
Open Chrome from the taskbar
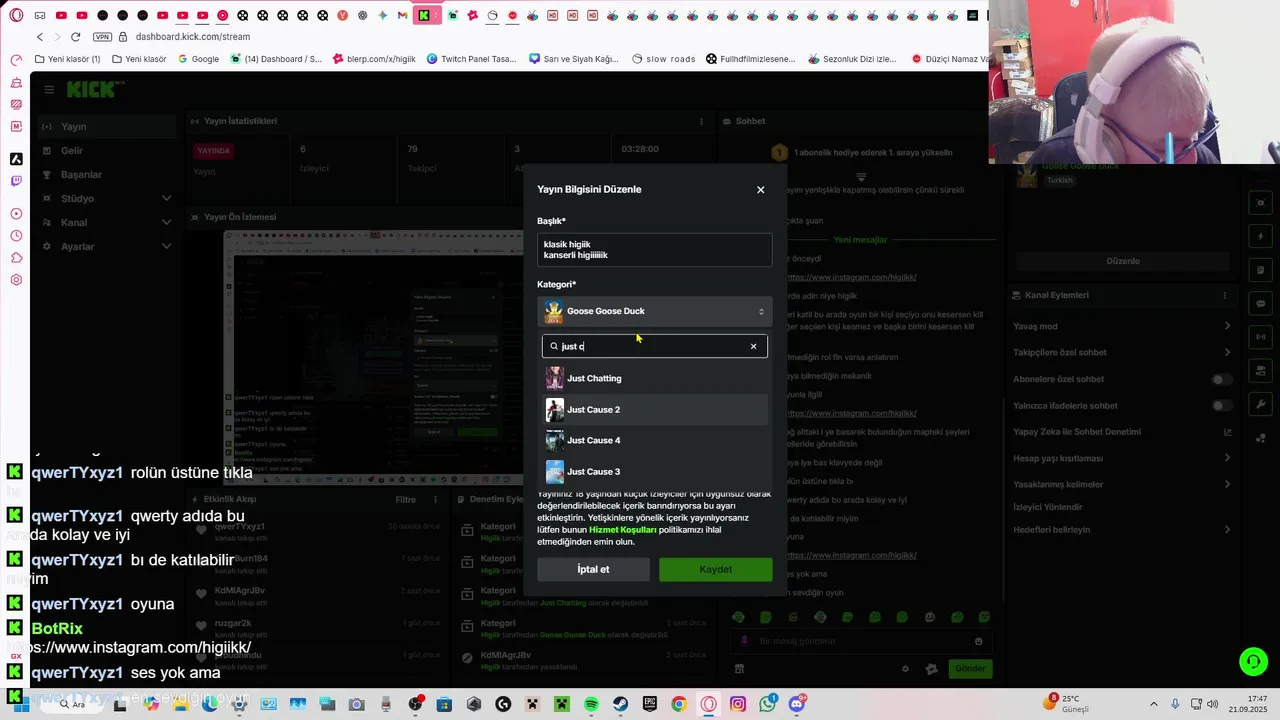coord(679,704)
